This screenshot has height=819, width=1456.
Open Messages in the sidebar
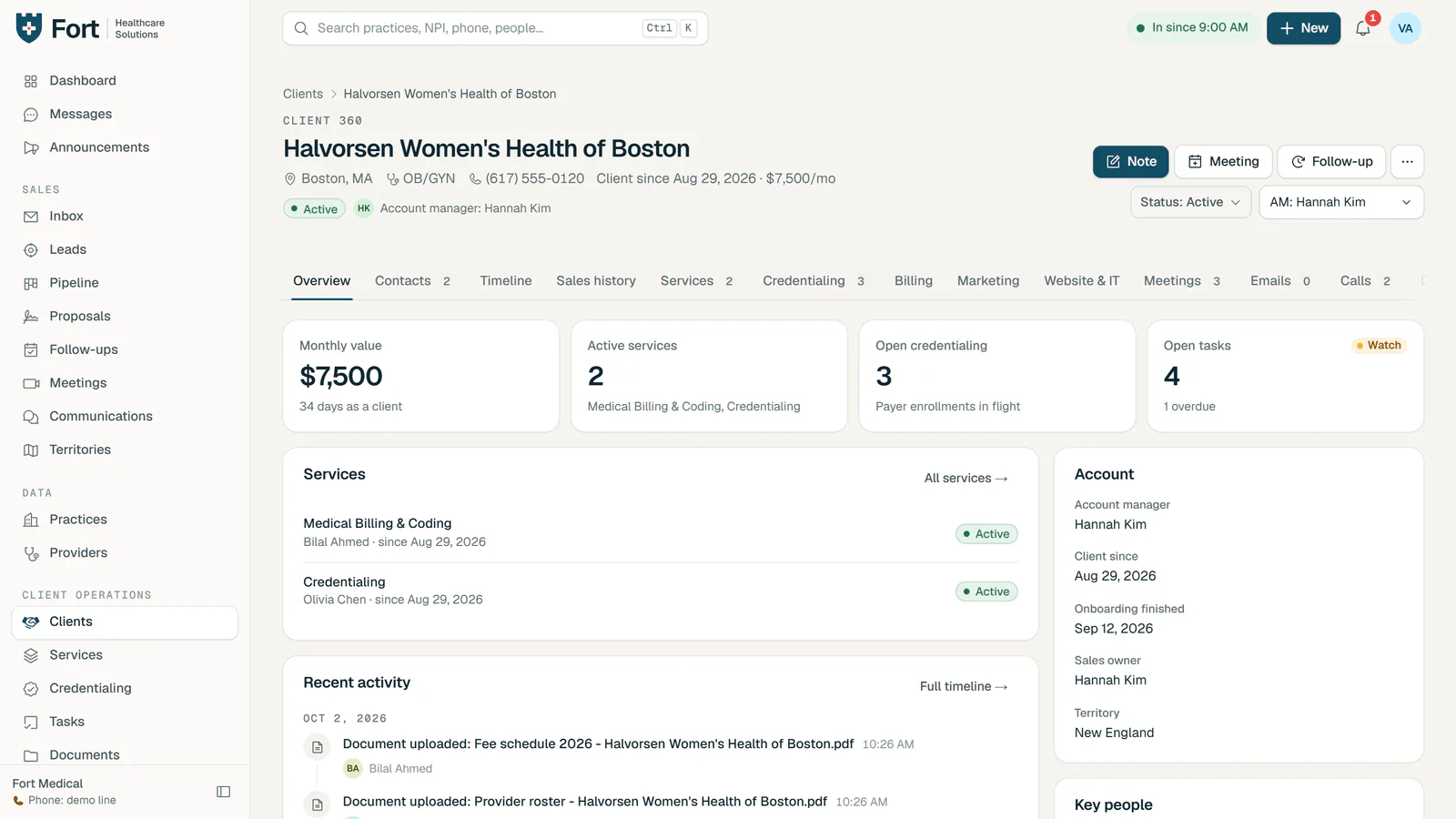tap(125, 115)
